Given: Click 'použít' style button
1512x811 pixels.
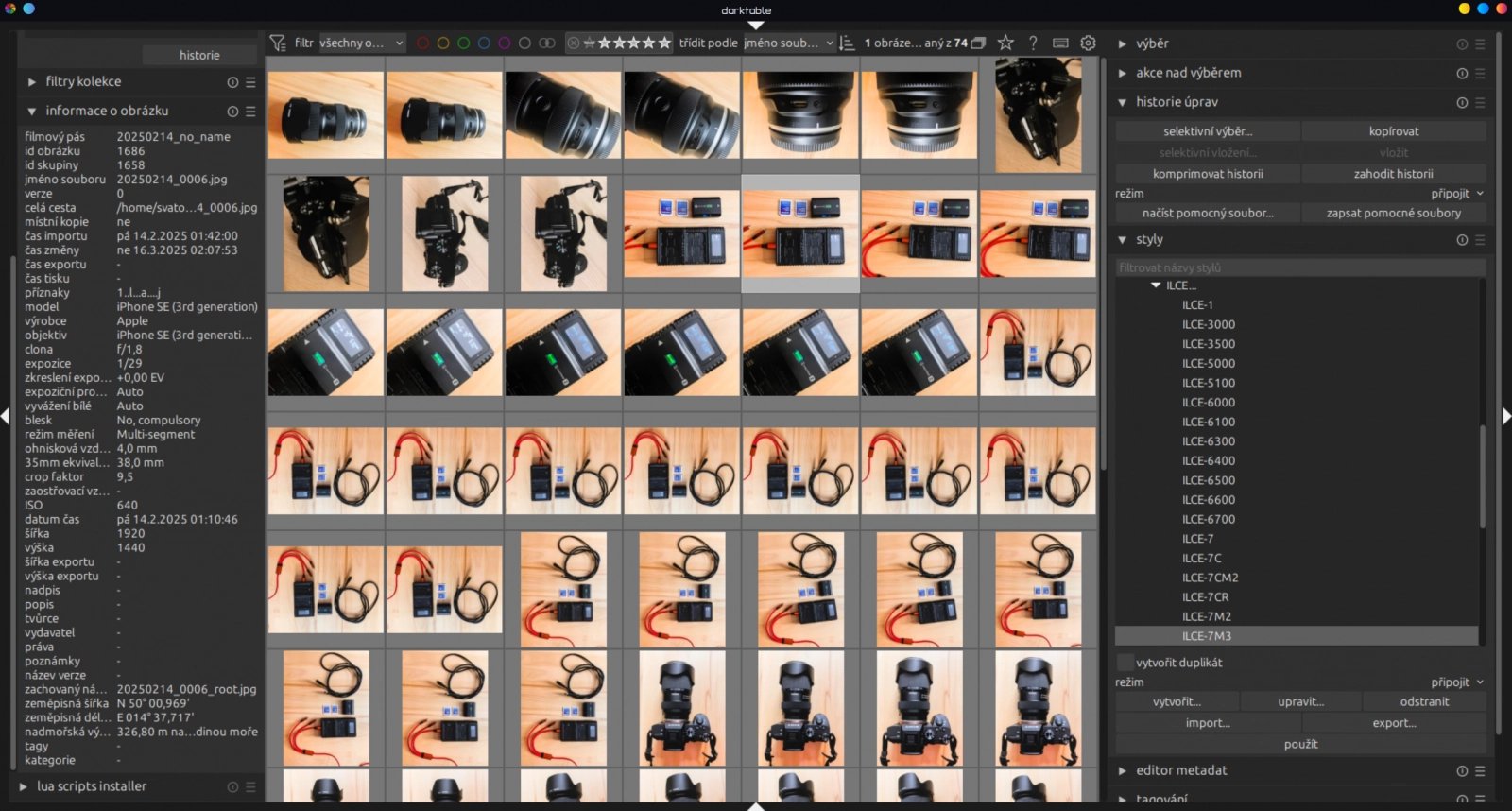Looking at the screenshot, I should (x=1300, y=745).
